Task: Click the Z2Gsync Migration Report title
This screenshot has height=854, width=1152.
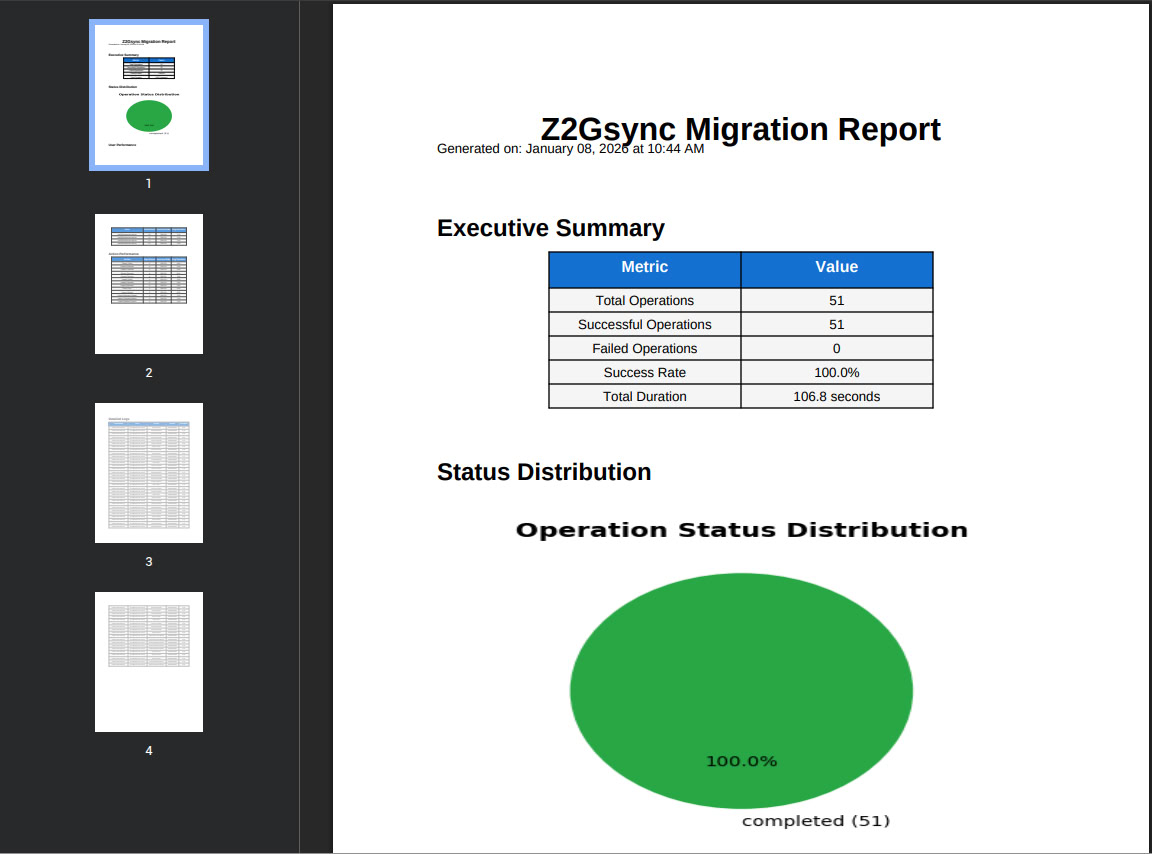Action: 740,130
